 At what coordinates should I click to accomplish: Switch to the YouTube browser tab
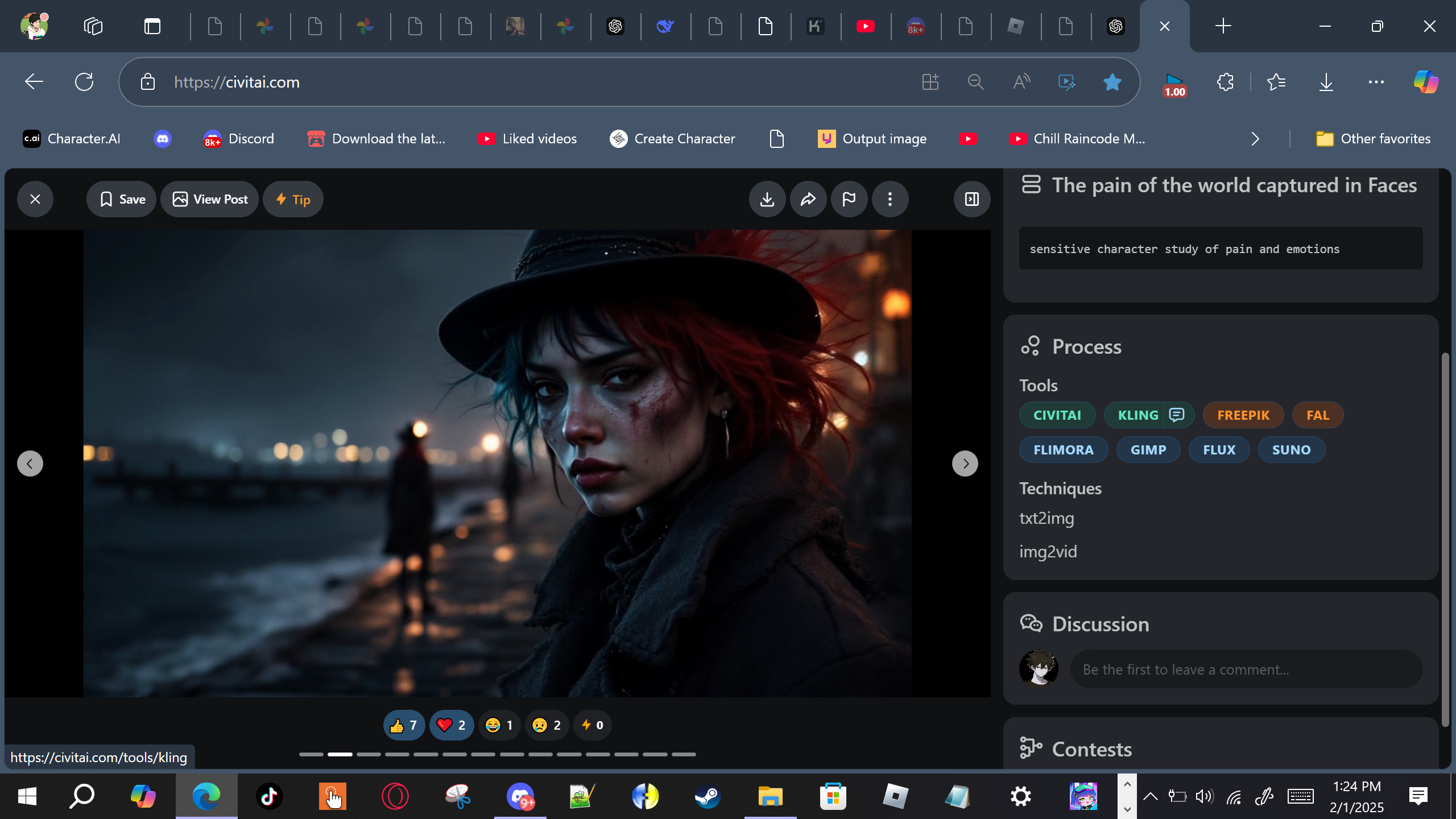tap(865, 26)
